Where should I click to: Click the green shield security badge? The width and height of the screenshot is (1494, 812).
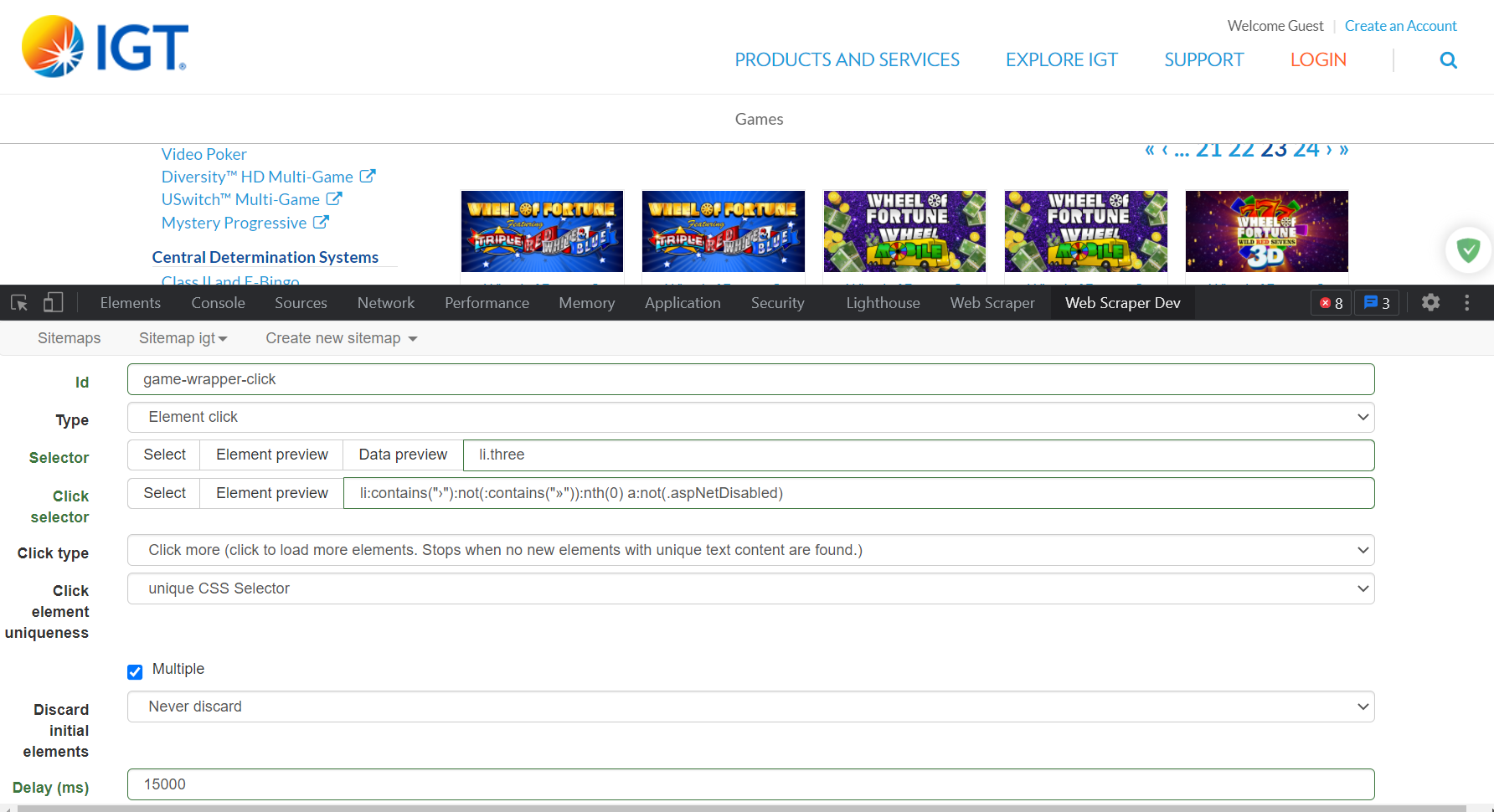pos(1468,250)
